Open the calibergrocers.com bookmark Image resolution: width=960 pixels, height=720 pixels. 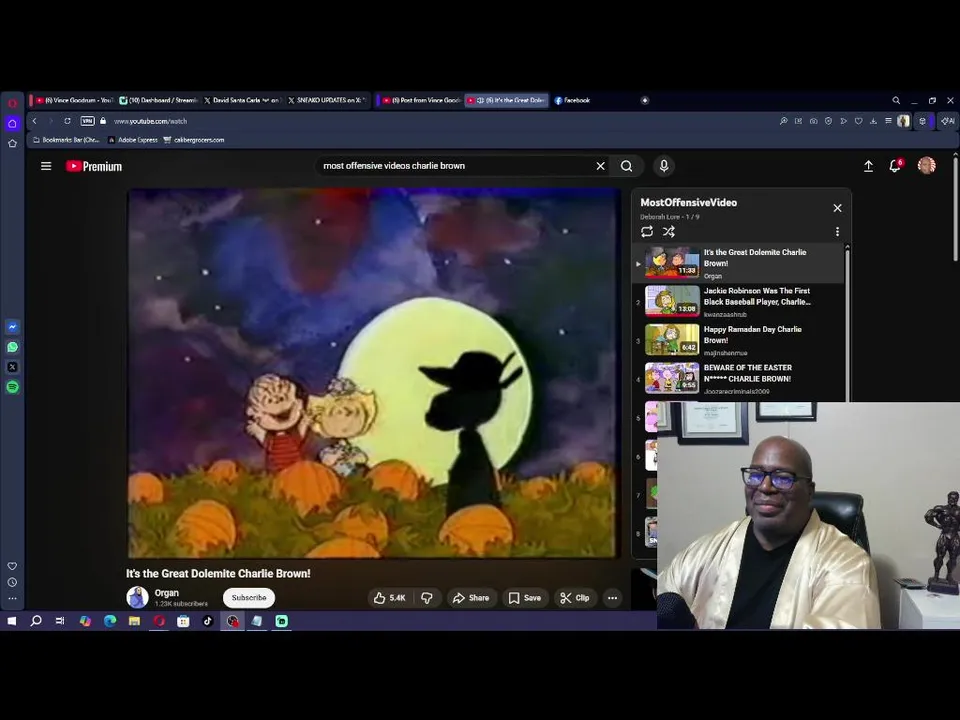[193, 140]
